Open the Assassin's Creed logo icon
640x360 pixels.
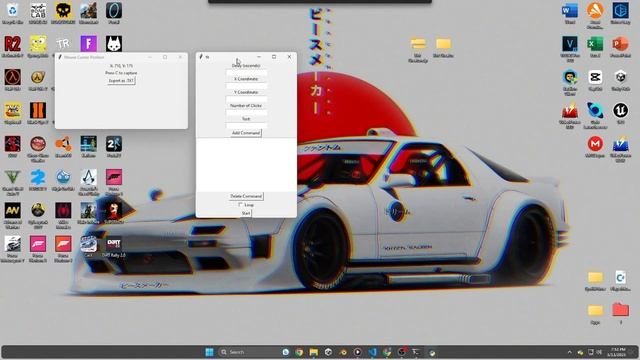[89, 180]
